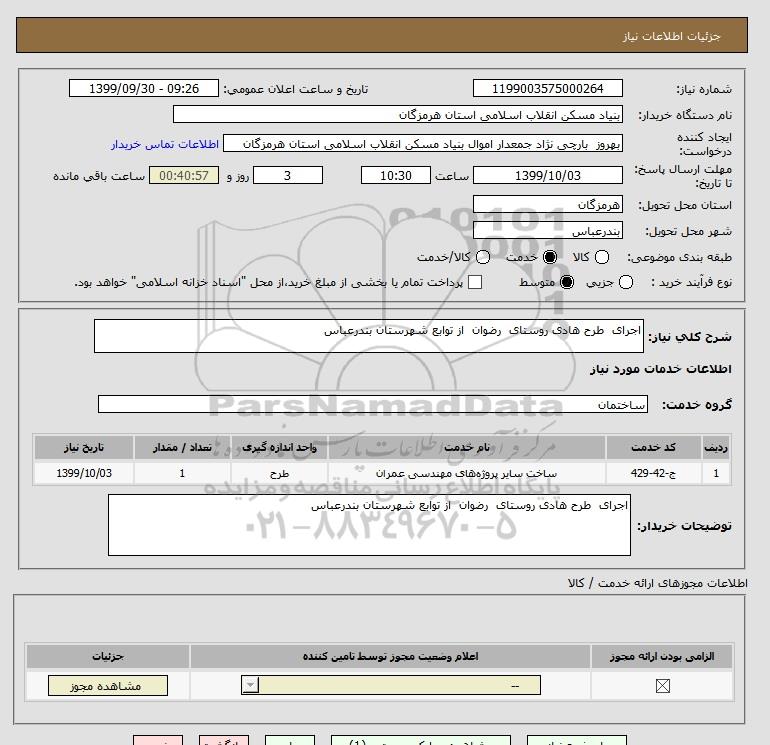Click the شماره نیاز field 1199003575000264

pos(548,88)
